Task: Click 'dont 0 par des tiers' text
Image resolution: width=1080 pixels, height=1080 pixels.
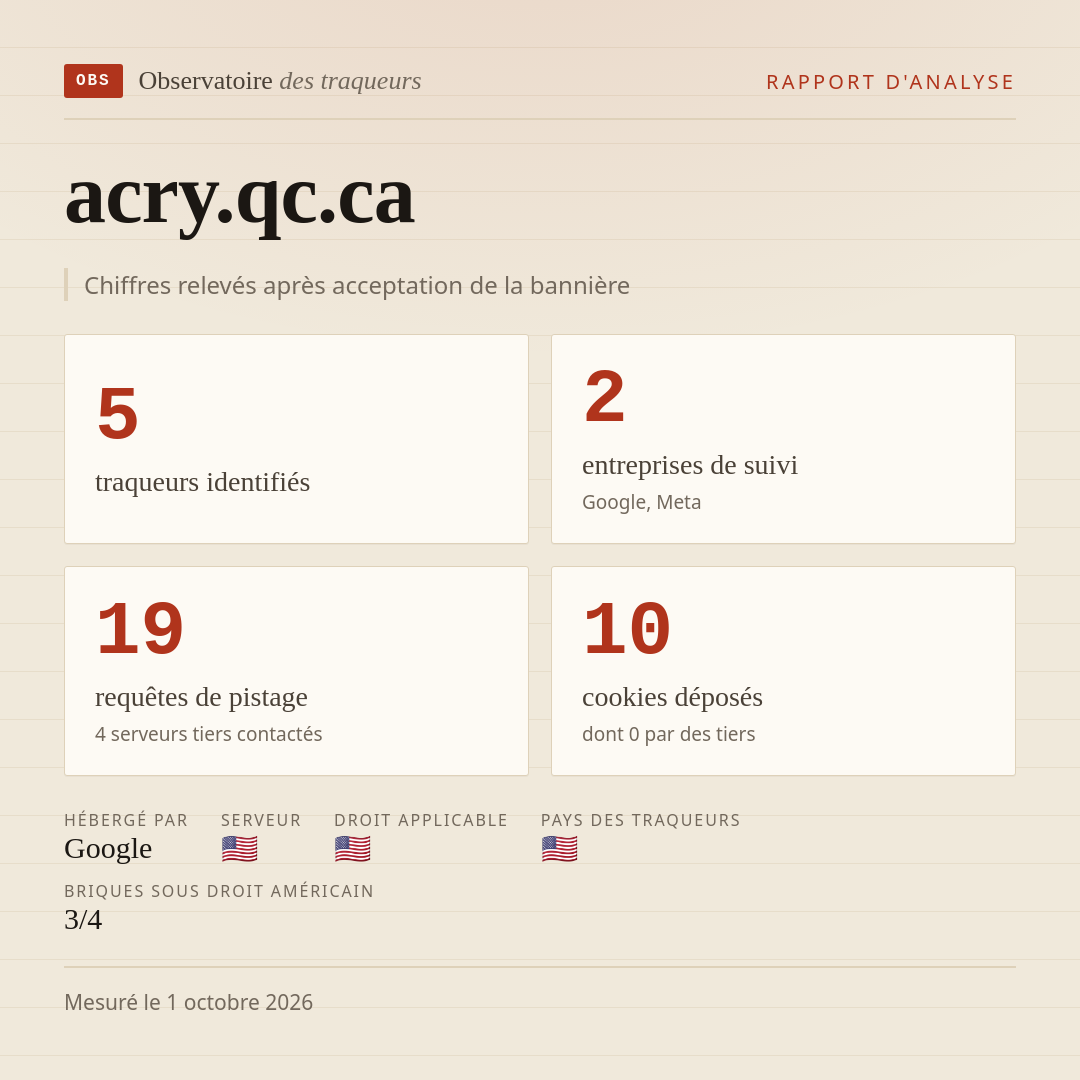Action: click(x=668, y=734)
